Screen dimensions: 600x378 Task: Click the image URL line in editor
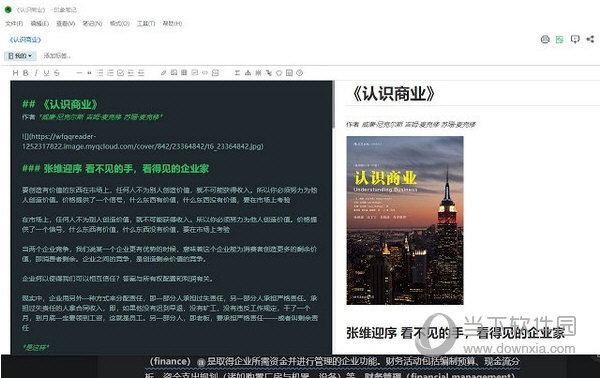click(x=143, y=142)
